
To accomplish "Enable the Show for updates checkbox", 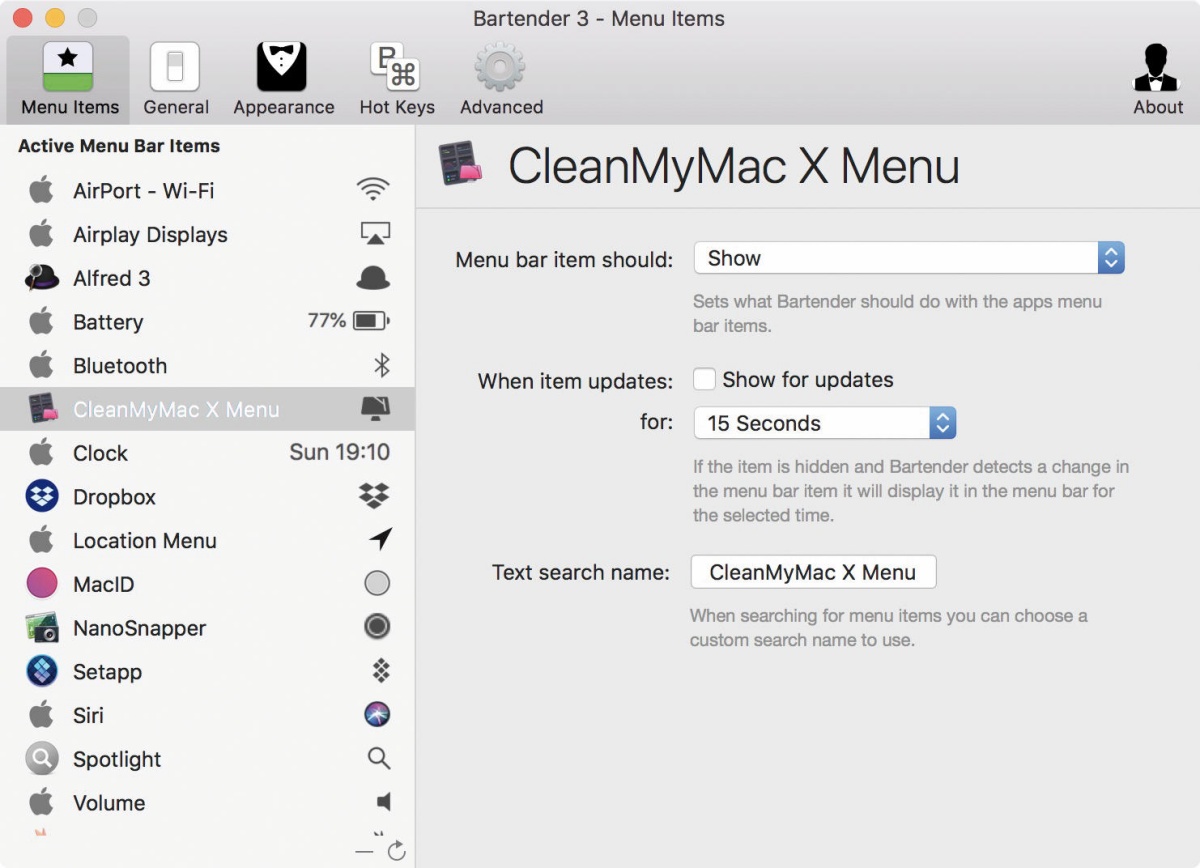I will pyautogui.click(x=705, y=380).
